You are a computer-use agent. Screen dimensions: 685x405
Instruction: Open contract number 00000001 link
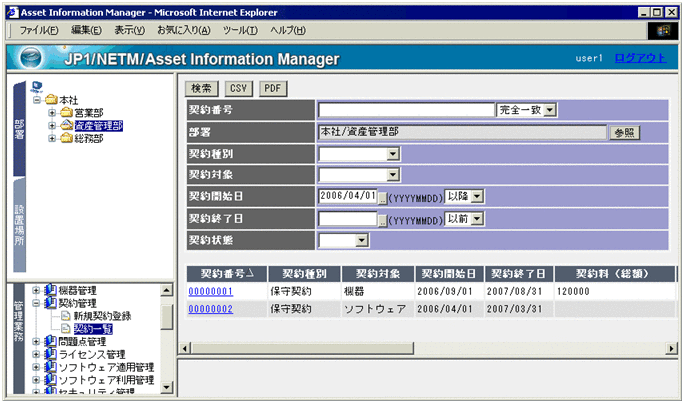coord(211,291)
